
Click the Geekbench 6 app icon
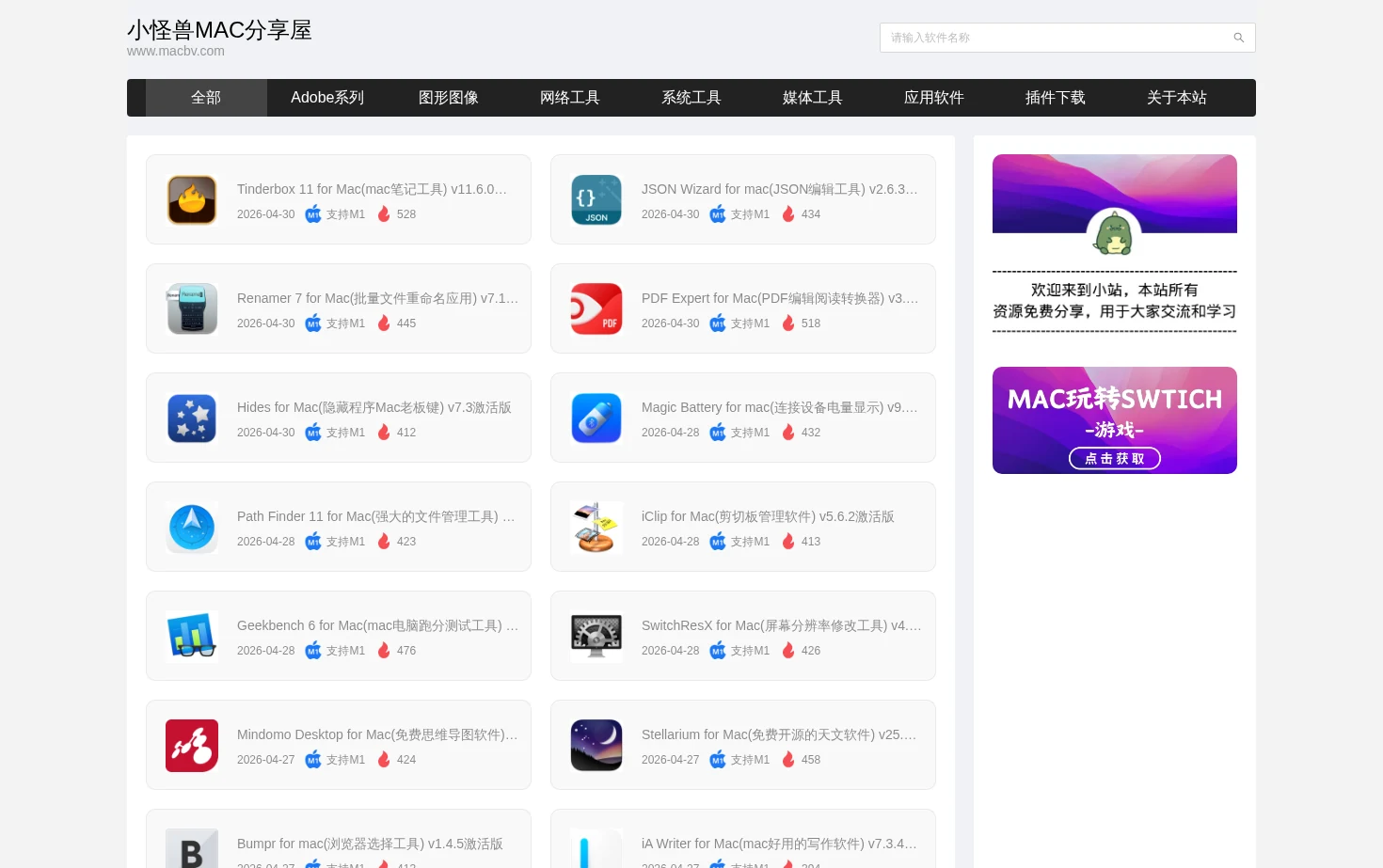192,636
